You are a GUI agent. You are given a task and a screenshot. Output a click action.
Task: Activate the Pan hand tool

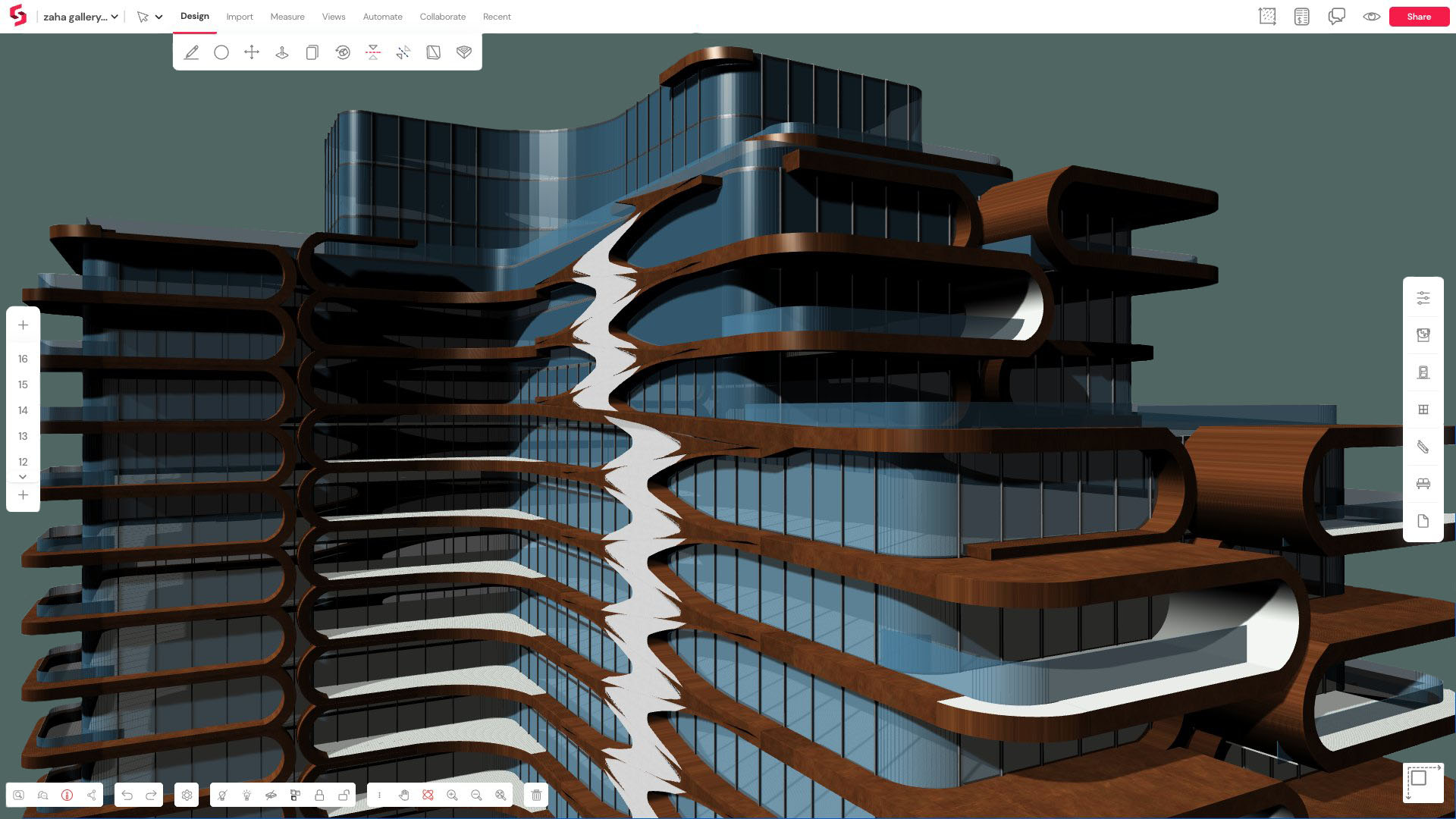point(403,795)
